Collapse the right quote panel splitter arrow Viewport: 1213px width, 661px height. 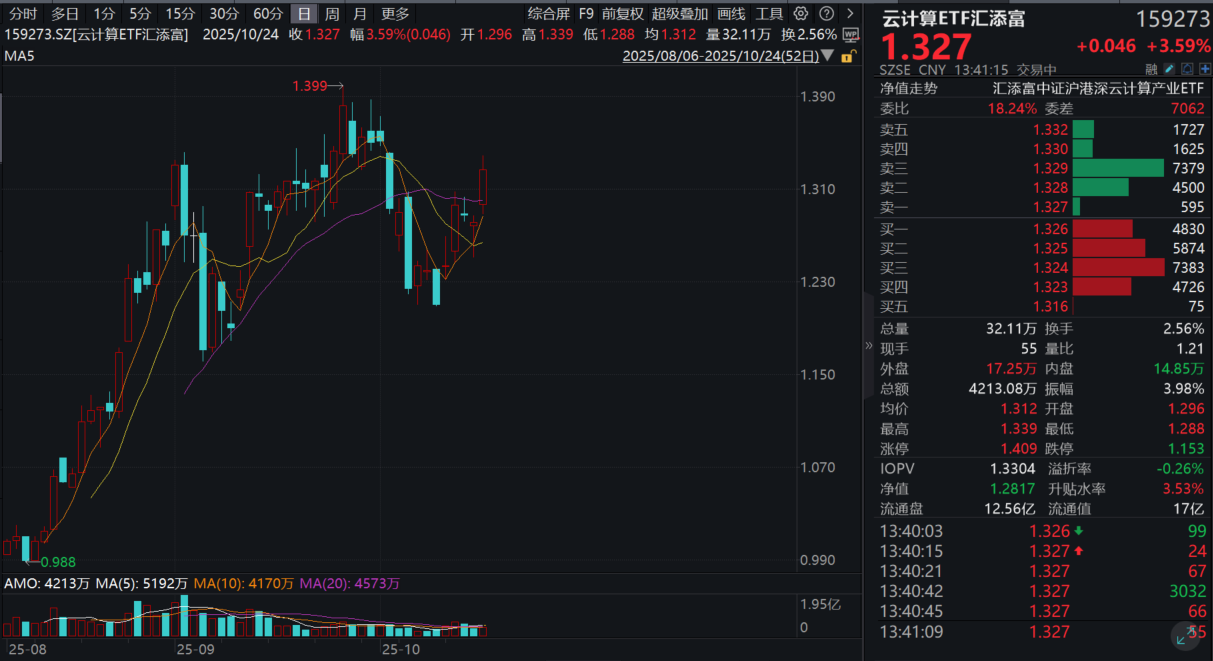[x=868, y=346]
